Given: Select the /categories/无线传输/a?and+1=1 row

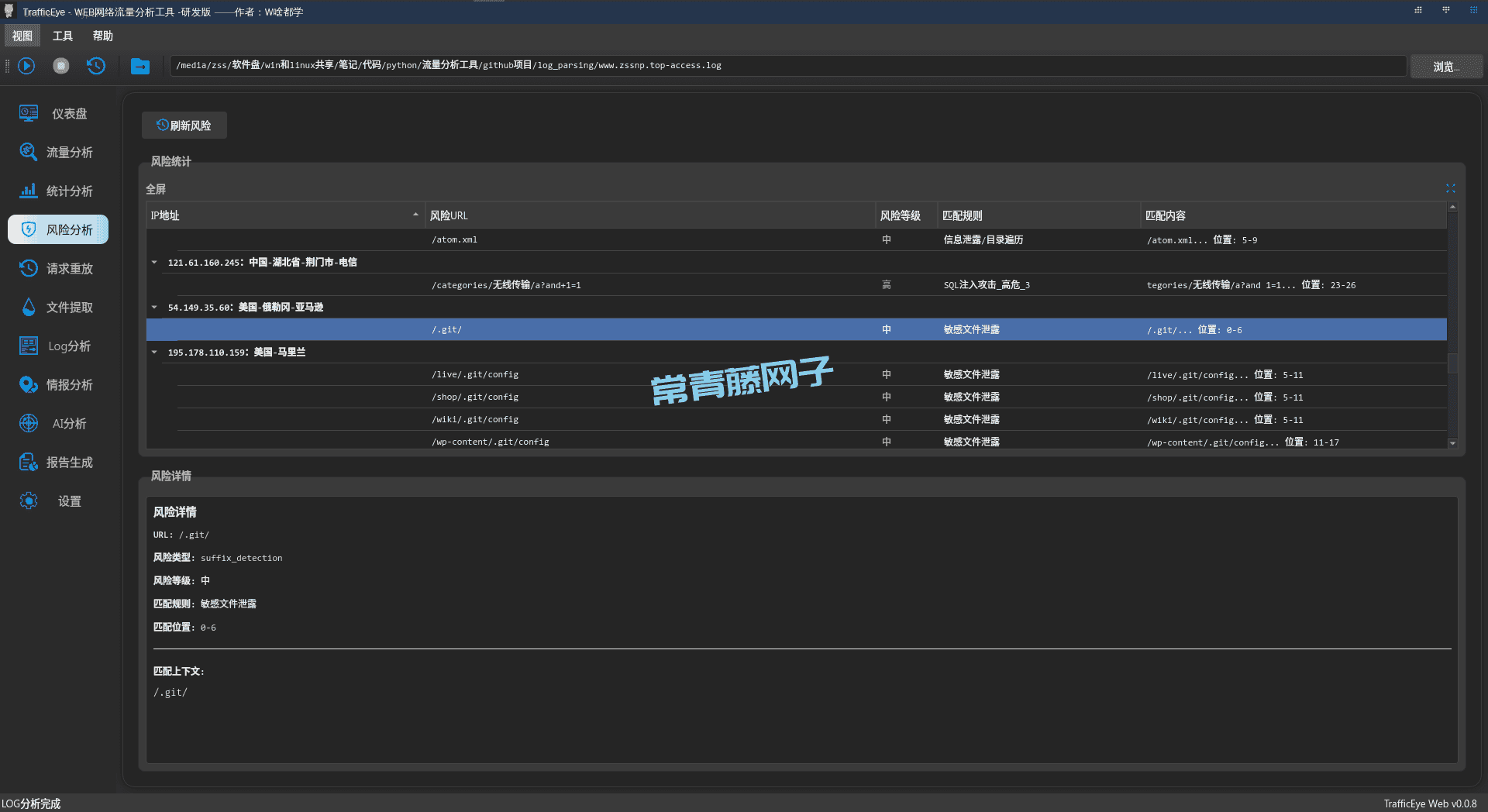Looking at the screenshot, I should (x=796, y=285).
